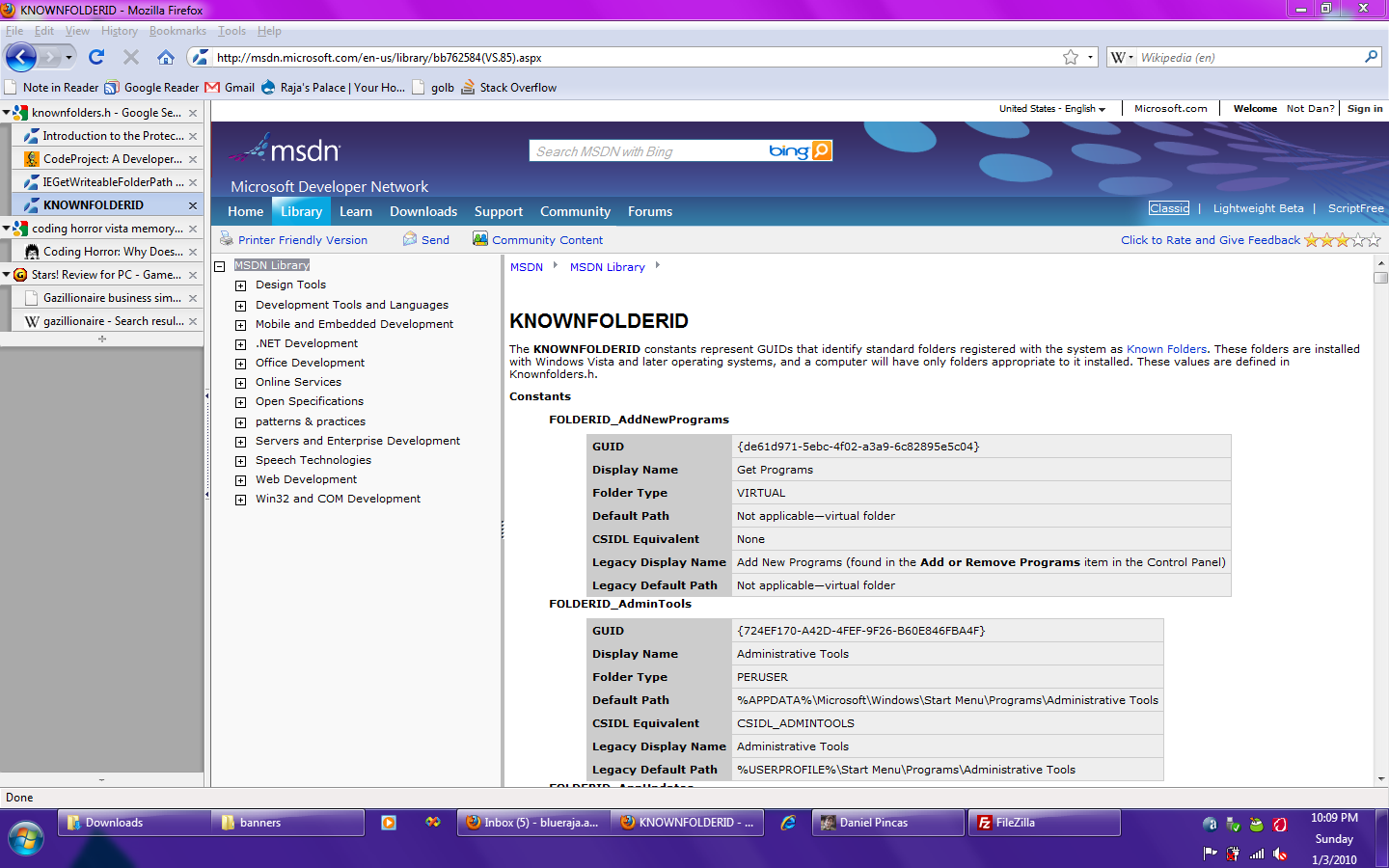Open the Daniel Pincas taskbar window
Screen dimensions: 1389x868
(888, 823)
